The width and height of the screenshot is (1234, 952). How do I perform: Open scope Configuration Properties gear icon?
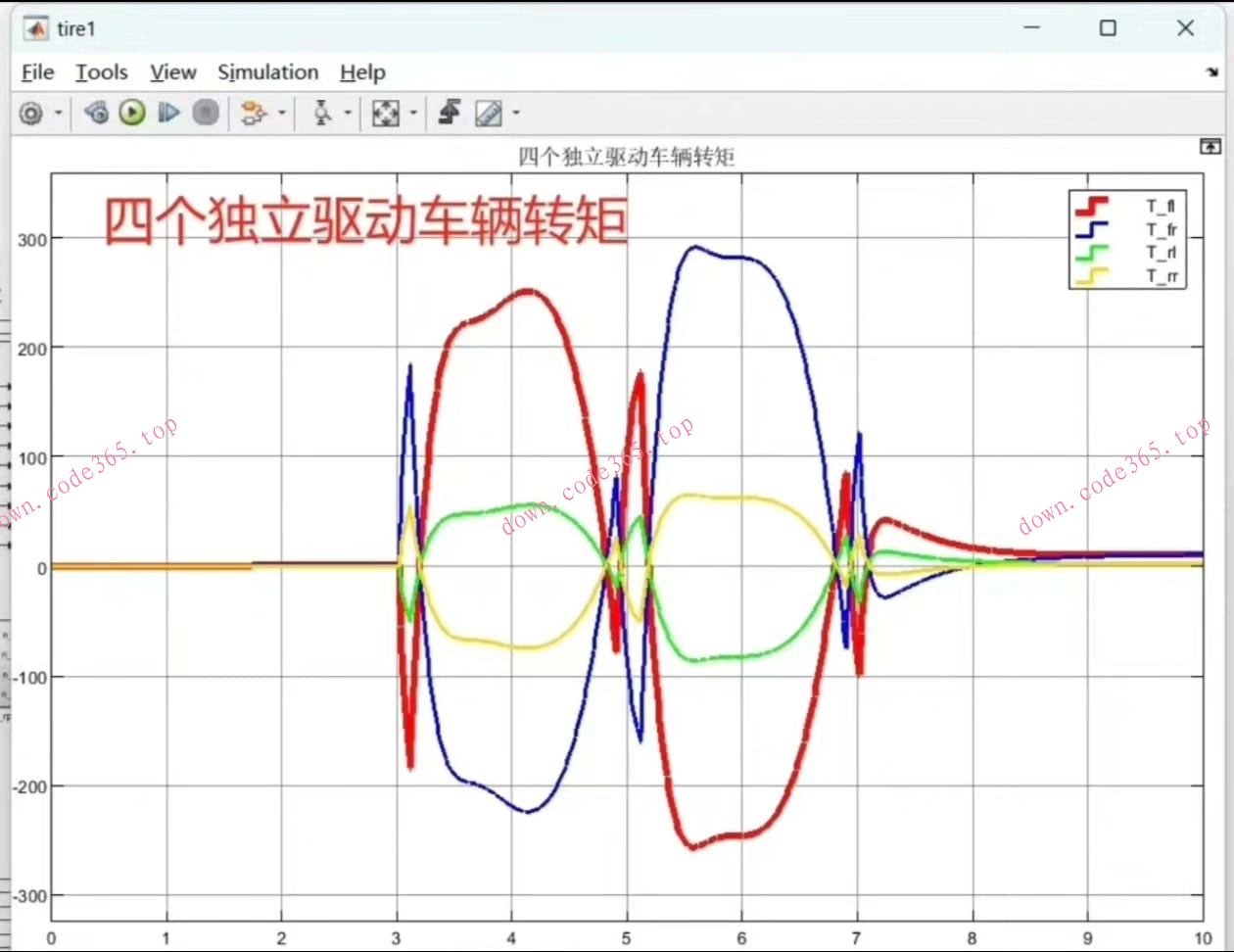(31, 114)
